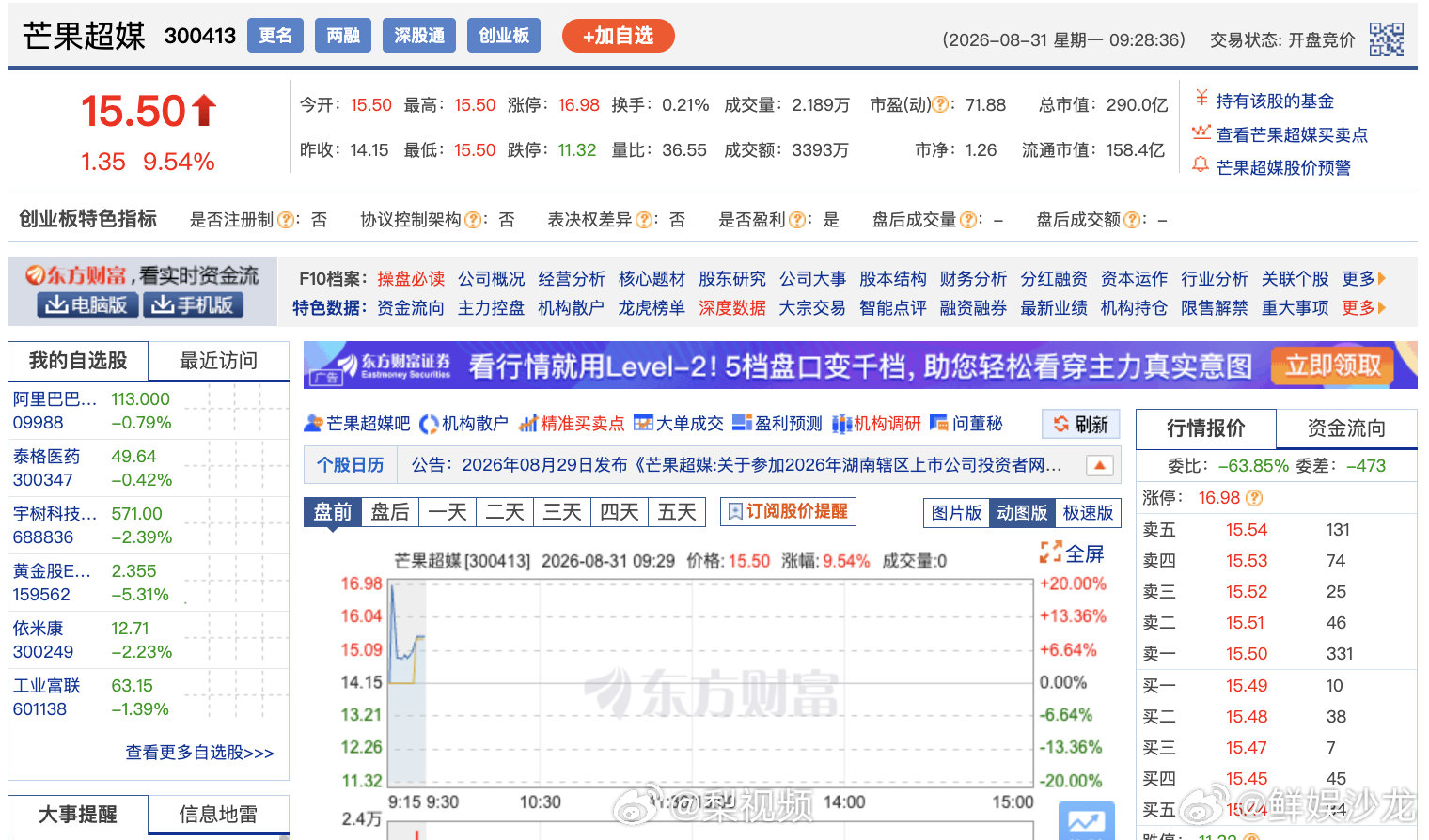Open the 大事提醒 tab
Image resolution: width=1429 pixels, height=840 pixels.
(78, 815)
